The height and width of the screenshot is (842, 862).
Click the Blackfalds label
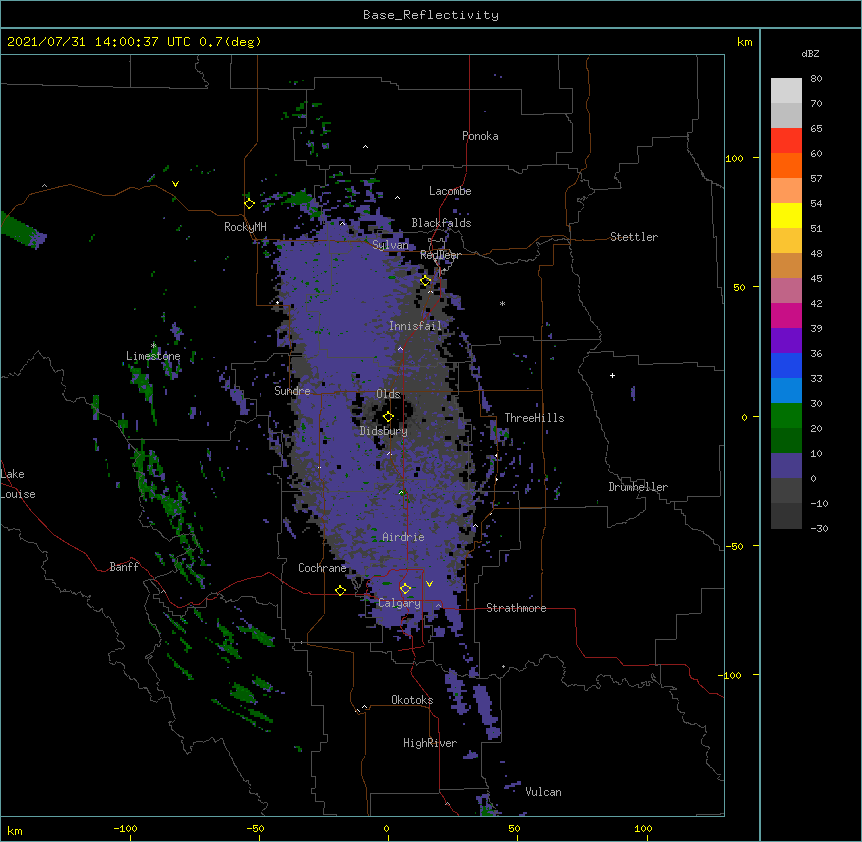click(441, 223)
